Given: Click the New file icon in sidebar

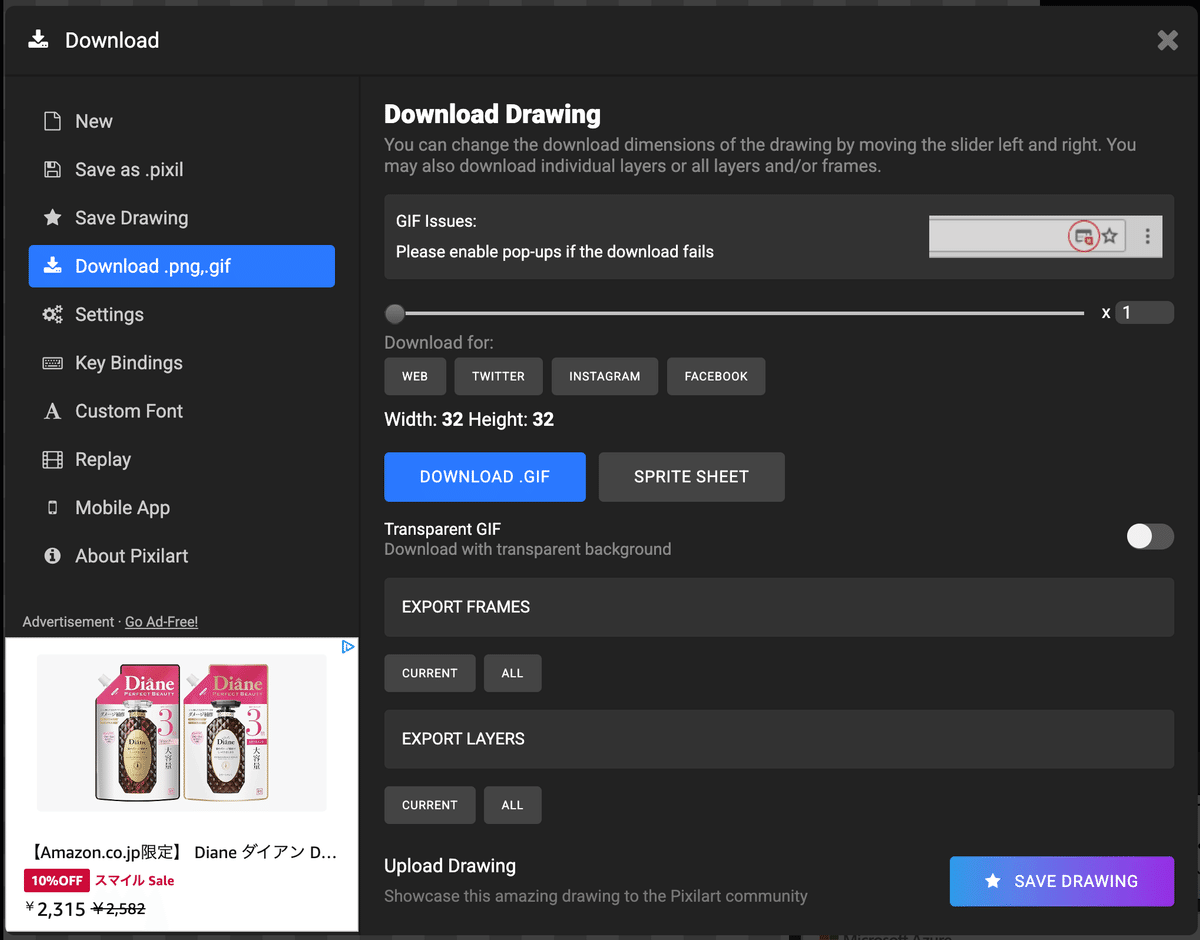Looking at the screenshot, I should coord(53,122).
